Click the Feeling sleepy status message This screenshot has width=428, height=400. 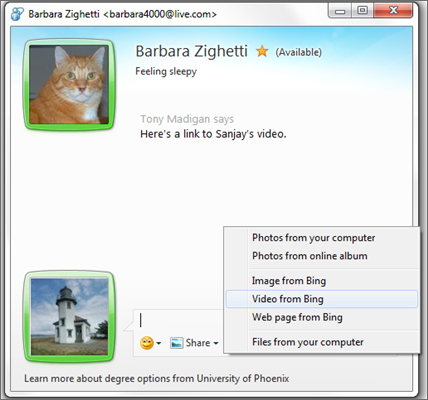point(166,71)
